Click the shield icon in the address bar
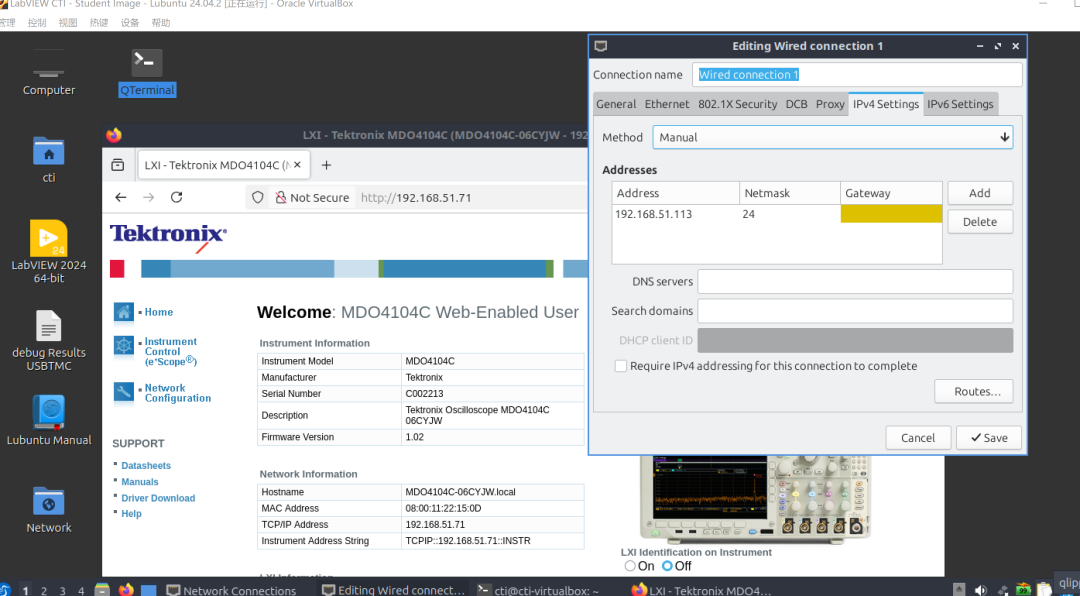 coord(258,197)
